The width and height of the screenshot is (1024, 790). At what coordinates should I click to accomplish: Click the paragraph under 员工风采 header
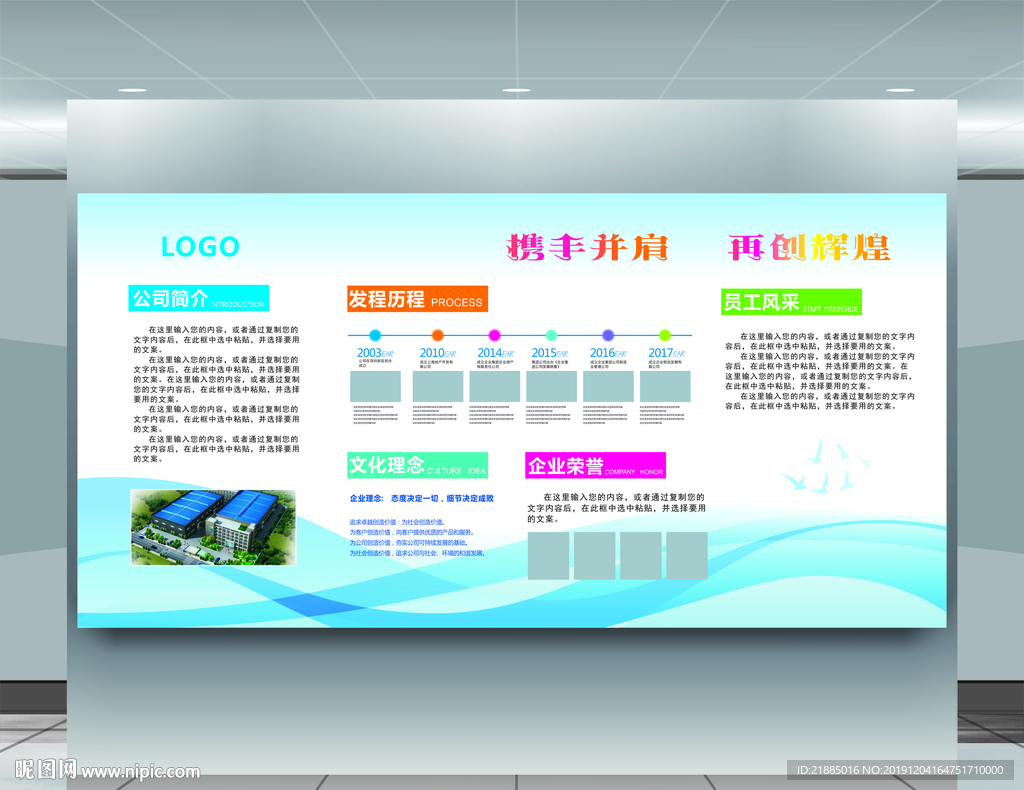pos(820,371)
